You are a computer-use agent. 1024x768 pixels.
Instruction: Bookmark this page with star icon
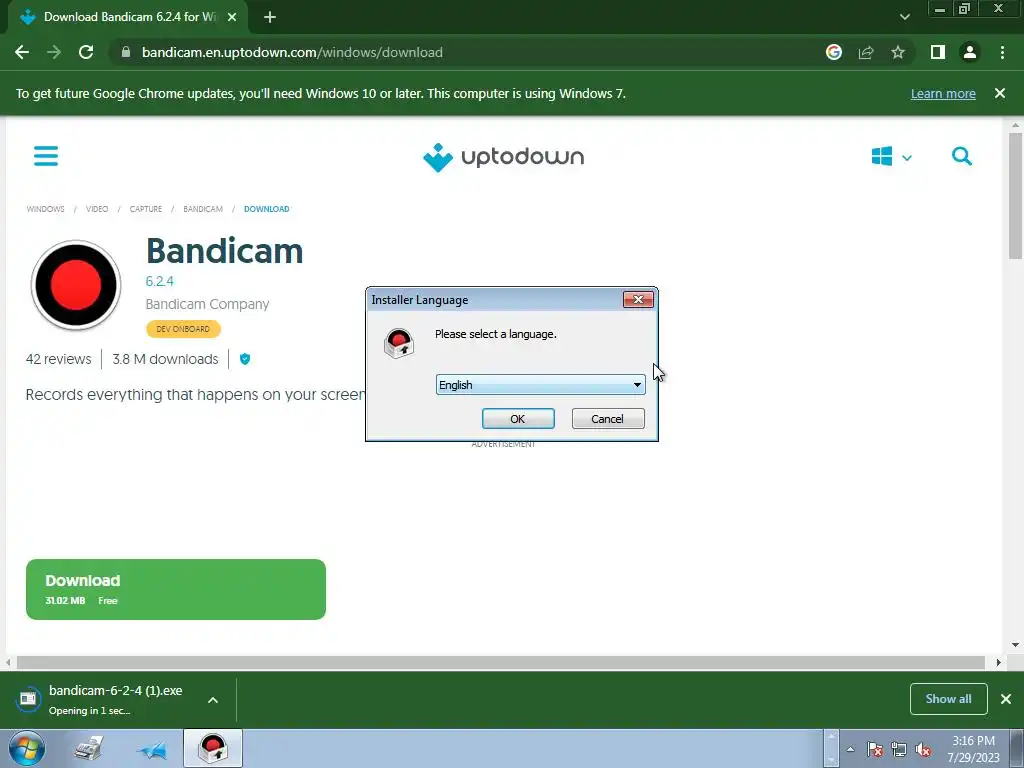[898, 52]
